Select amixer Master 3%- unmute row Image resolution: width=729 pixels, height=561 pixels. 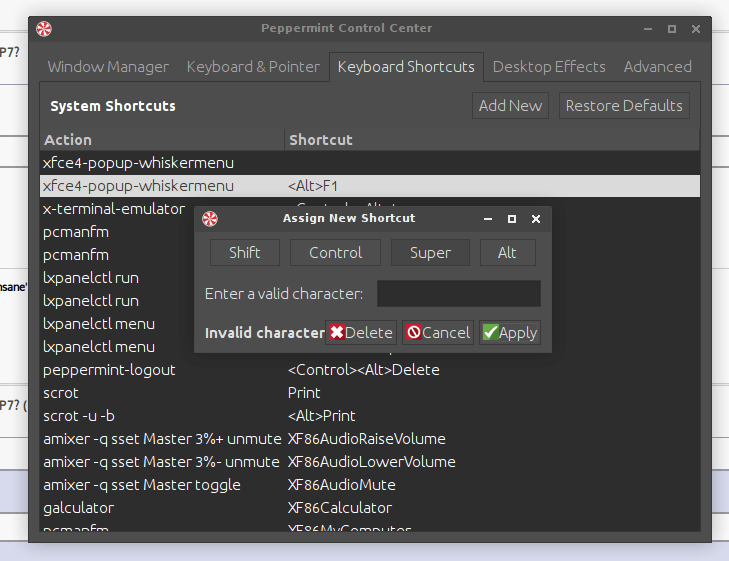point(370,462)
